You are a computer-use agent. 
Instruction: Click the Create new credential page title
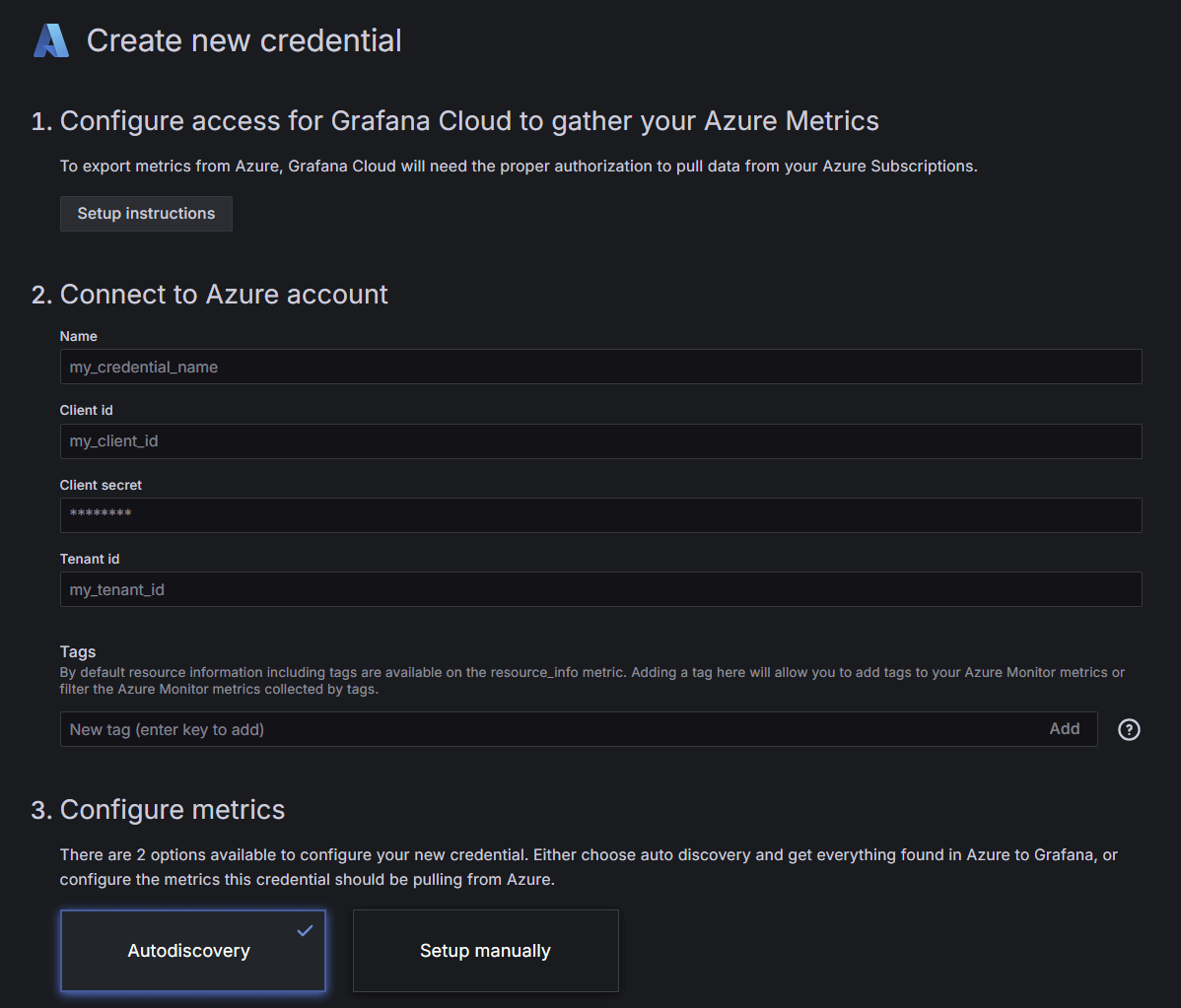pyautogui.click(x=243, y=40)
